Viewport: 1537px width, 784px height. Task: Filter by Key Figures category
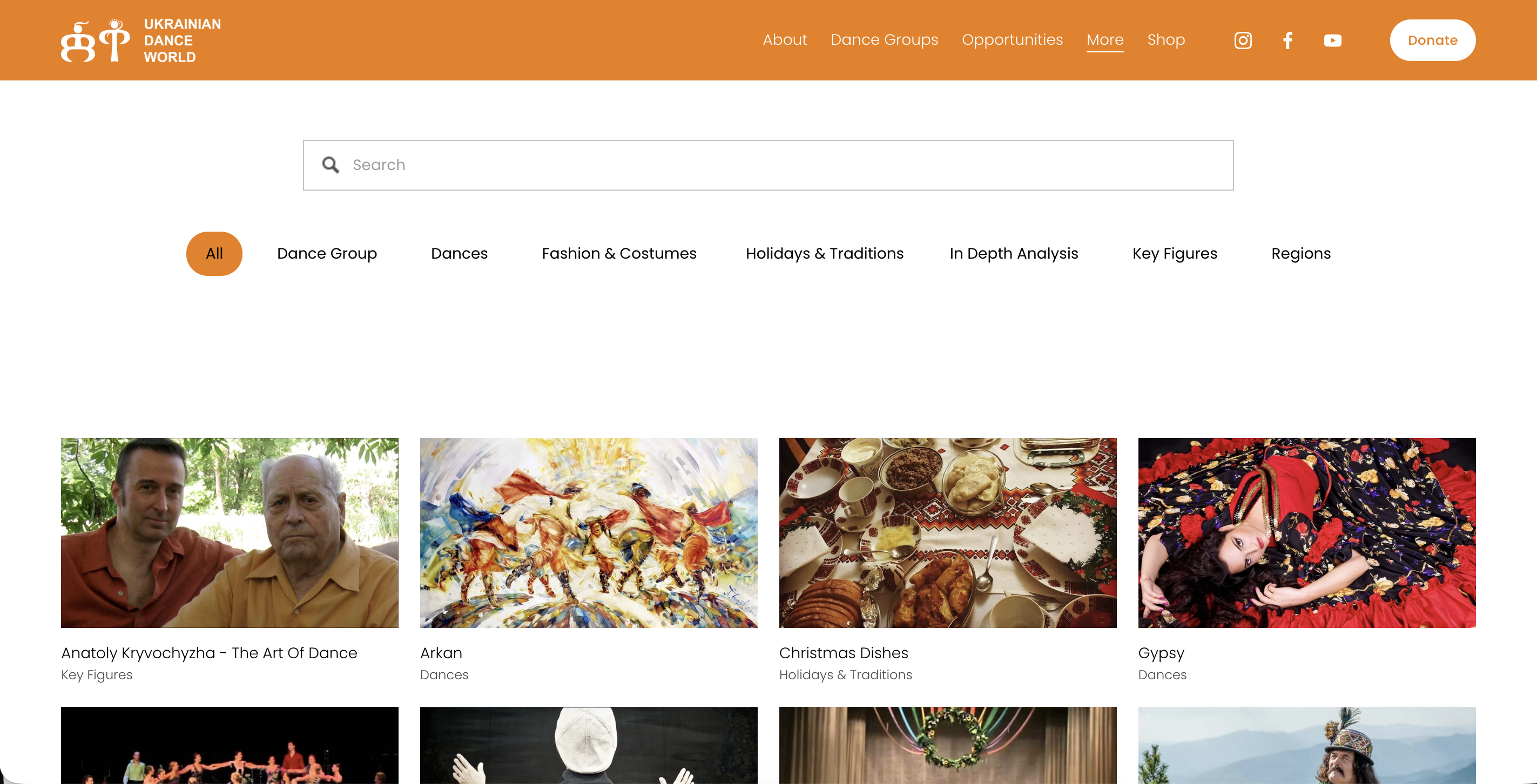pos(1175,254)
